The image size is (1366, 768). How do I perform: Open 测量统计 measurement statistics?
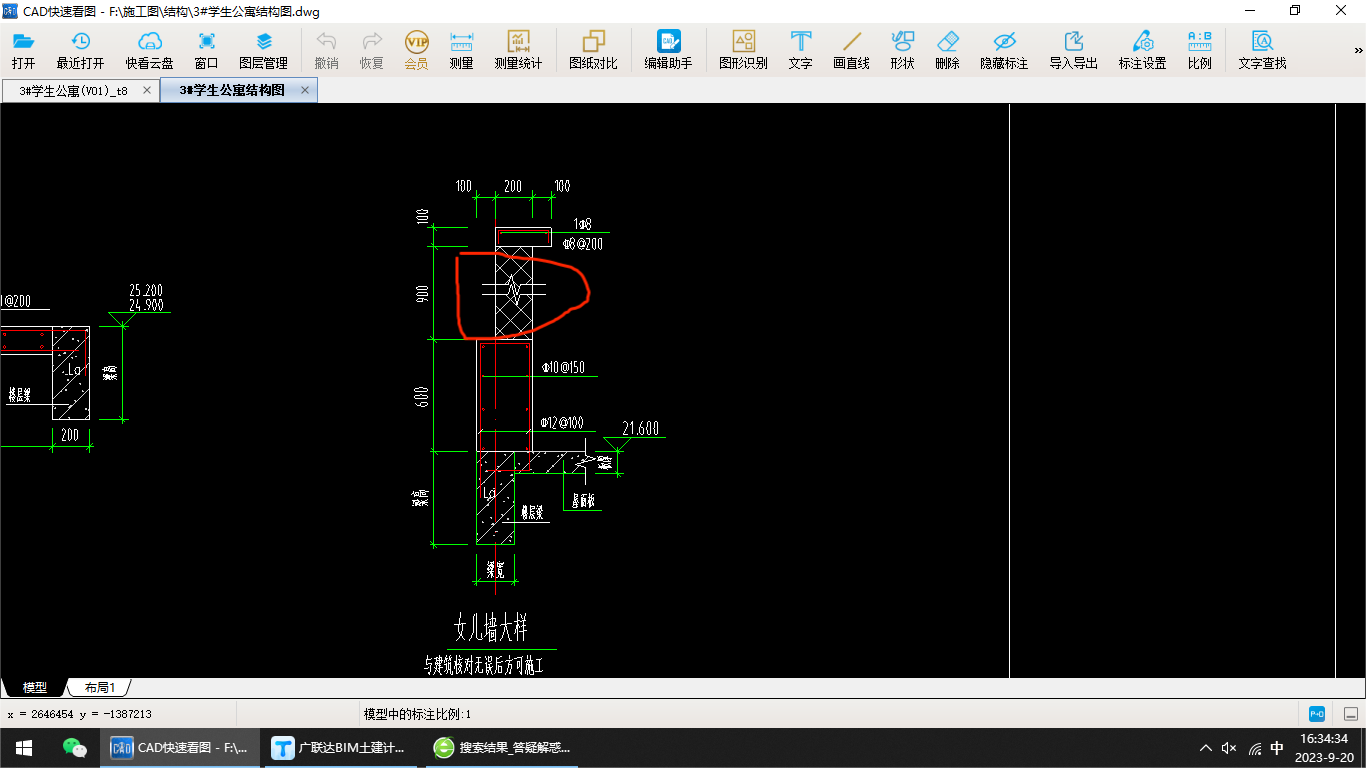[518, 50]
